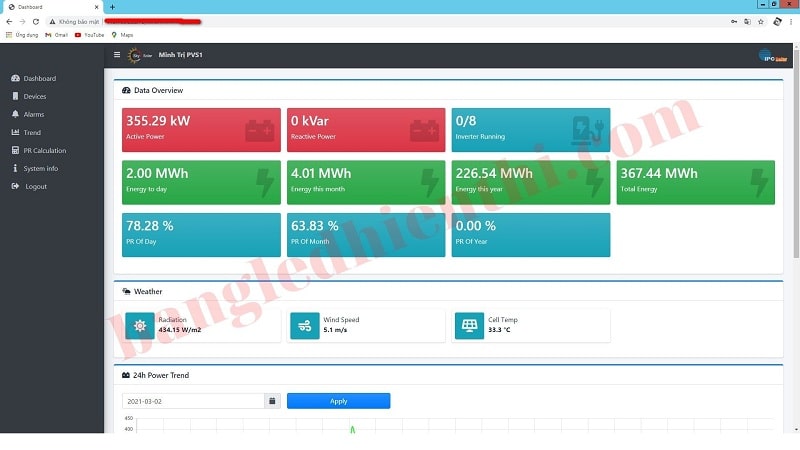Click the browser reload button
This screenshot has height=450, width=800.
coord(36,21)
